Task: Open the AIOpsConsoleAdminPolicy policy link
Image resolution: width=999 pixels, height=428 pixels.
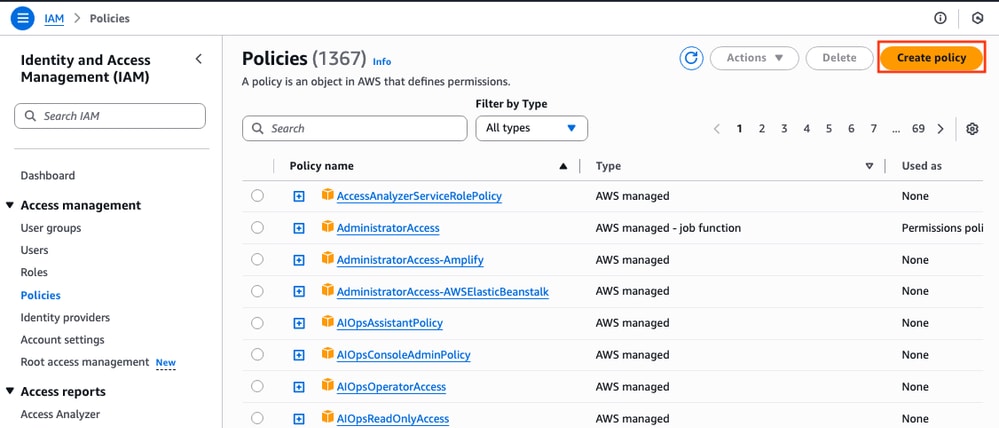Action: 403,355
